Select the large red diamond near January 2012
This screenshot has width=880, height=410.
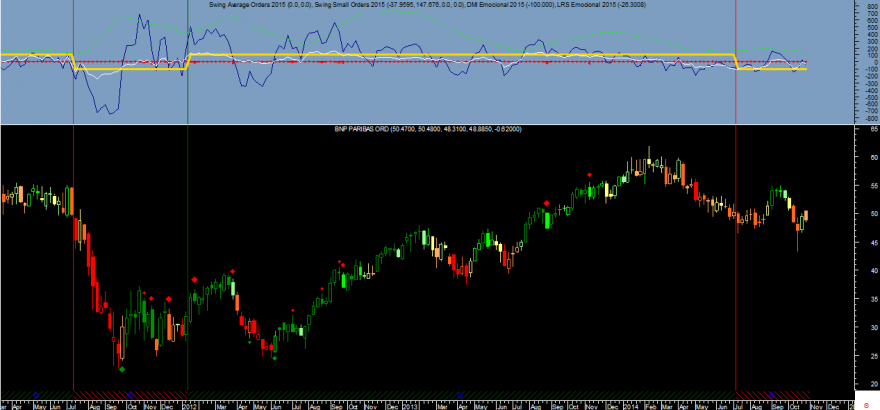tap(194, 279)
